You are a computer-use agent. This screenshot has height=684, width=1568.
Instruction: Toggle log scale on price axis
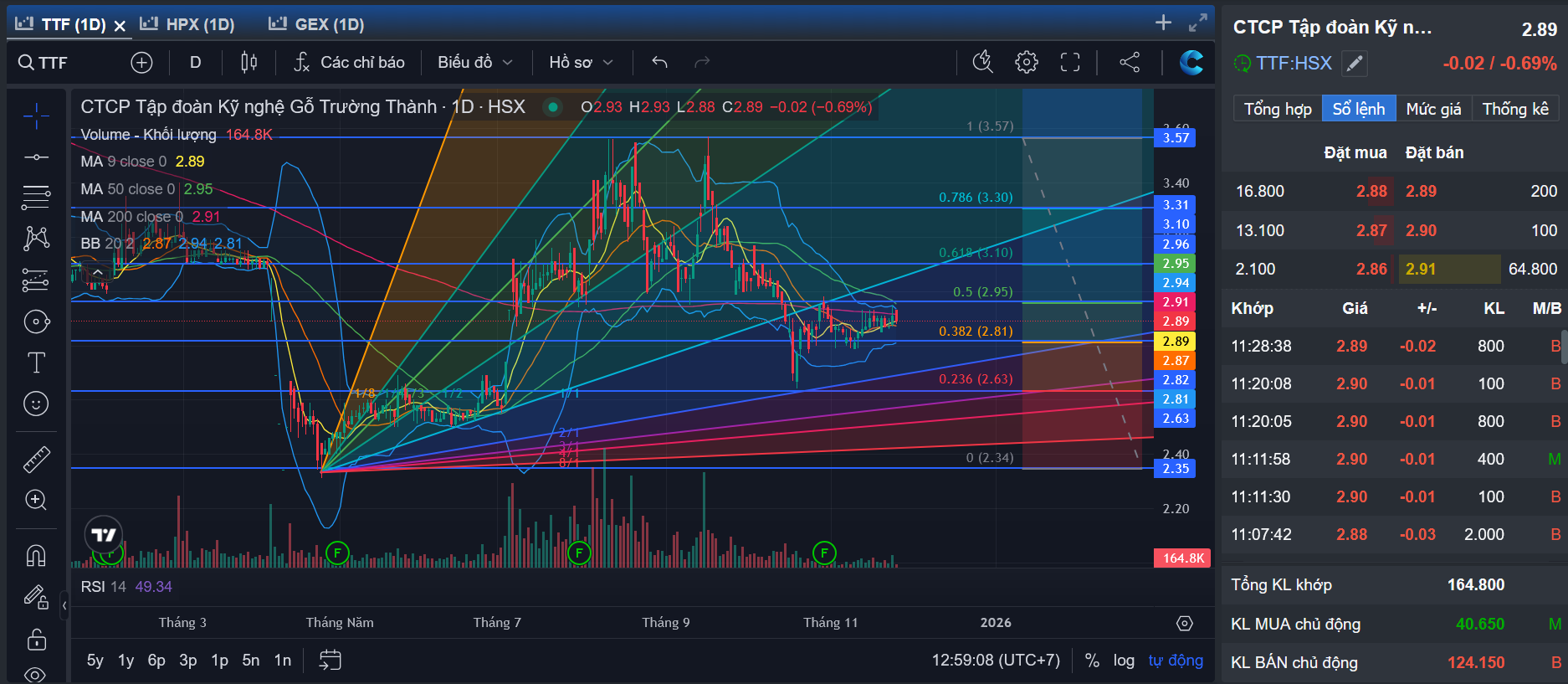[x=1124, y=661]
